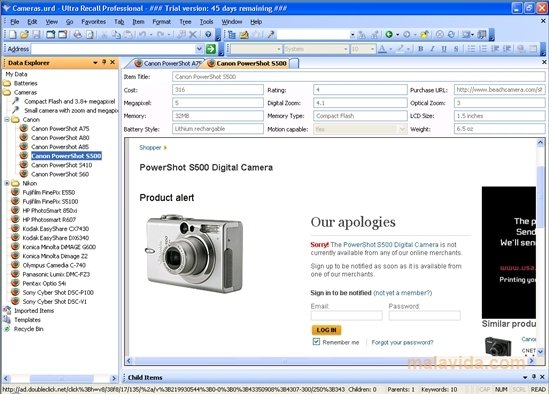Click the highlight color pen swatch
The height and width of the screenshot is (394, 549).
point(400,49)
